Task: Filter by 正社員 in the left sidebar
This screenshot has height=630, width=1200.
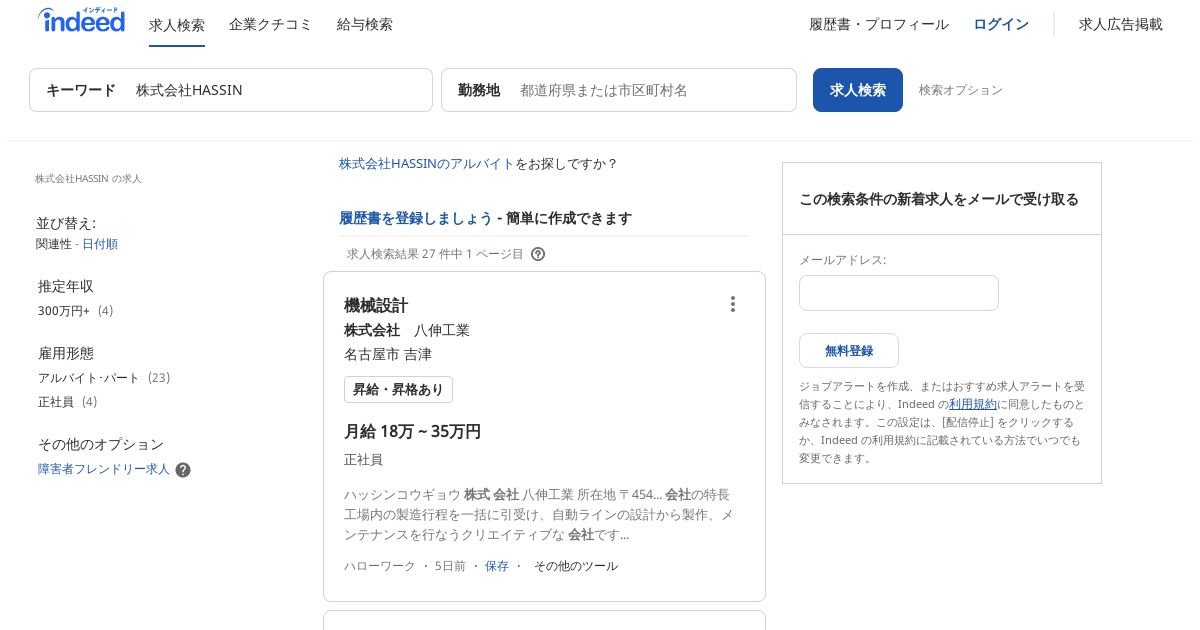Action: [x=56, y=402]
